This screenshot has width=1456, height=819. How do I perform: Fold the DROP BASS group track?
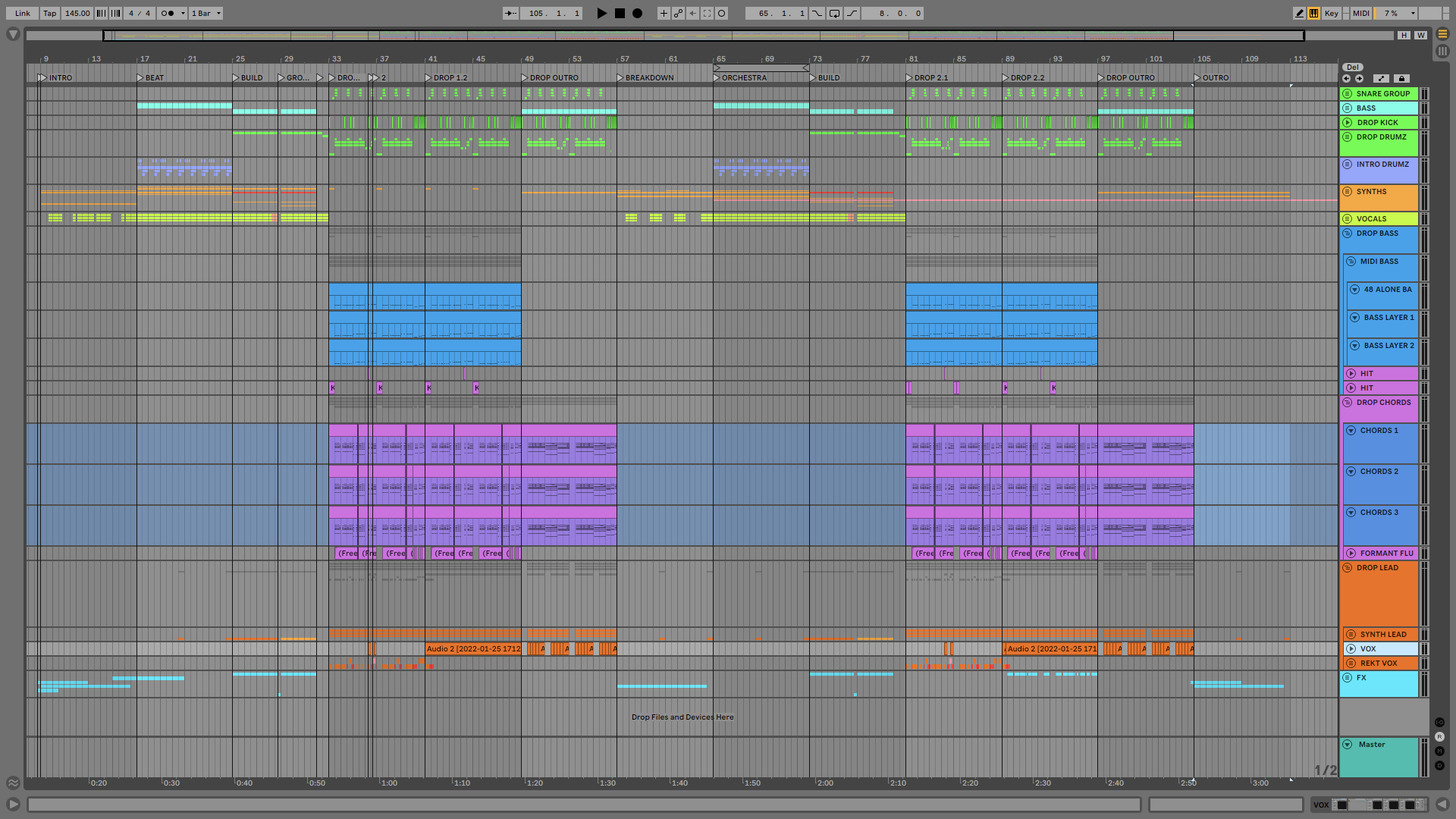click(x=1348, y=234)
